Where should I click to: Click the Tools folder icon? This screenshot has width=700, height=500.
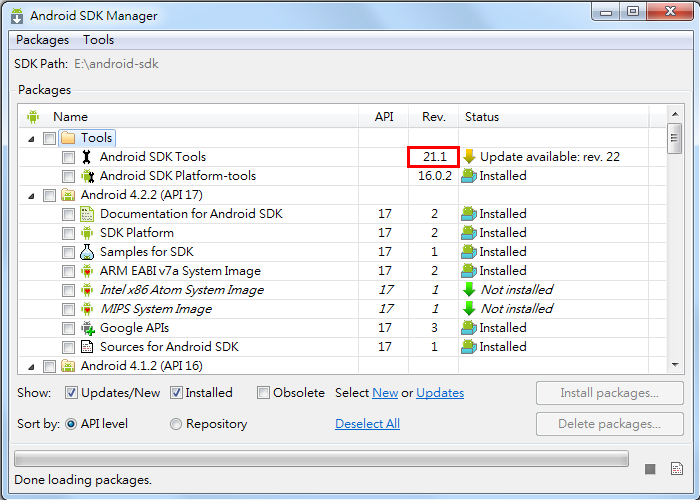pos(68,138)
